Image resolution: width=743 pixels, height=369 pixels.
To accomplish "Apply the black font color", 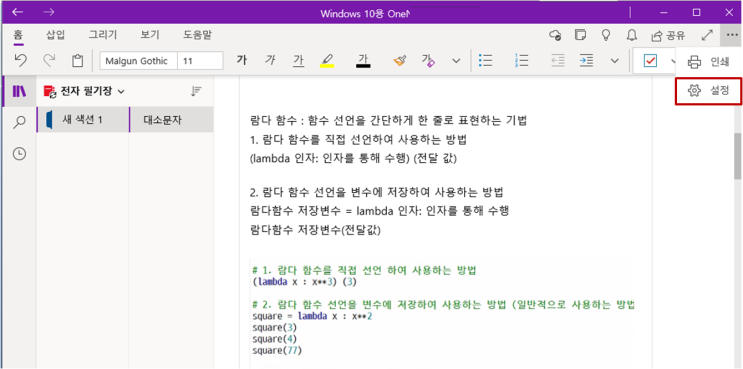I will click(x=363, y=61).
